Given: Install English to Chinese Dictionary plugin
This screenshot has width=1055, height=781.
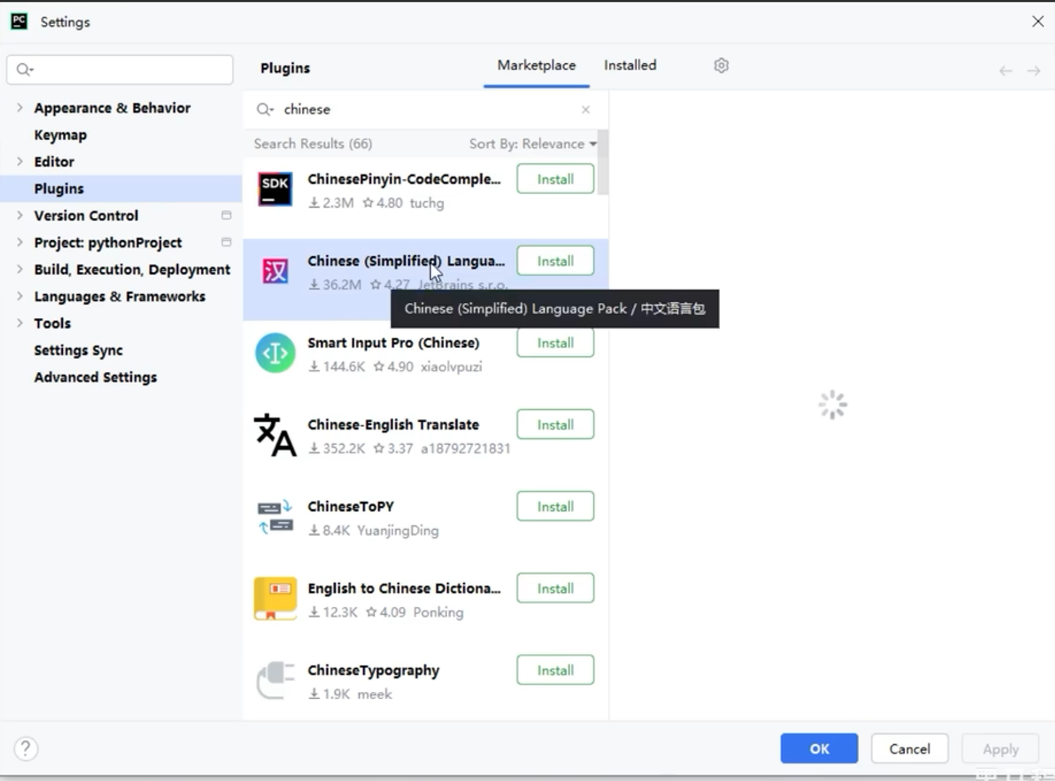Looking at the screenshot, I should 555,589.
